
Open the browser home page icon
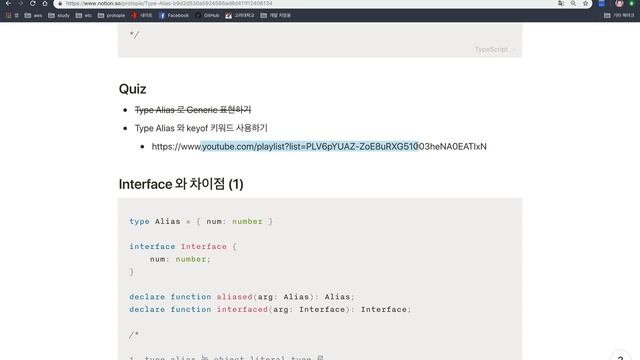click(x=45, y=3)
